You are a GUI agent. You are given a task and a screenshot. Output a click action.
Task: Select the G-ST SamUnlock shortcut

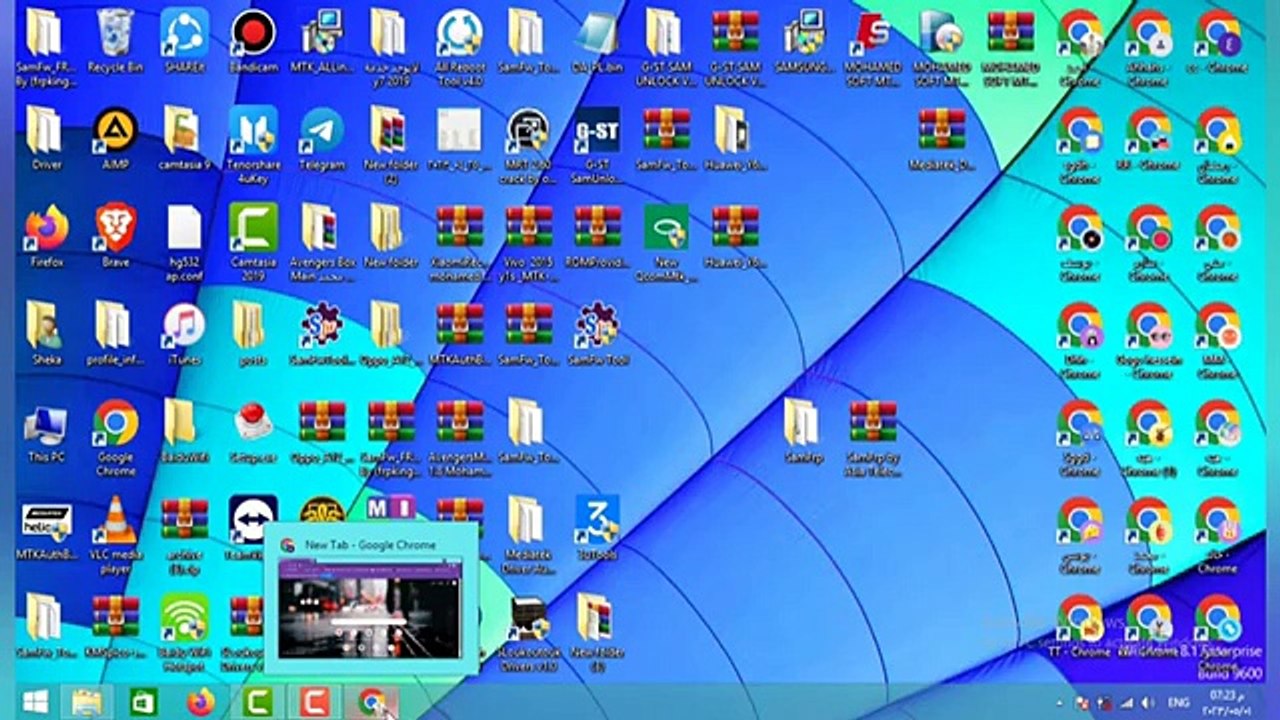coord(597,144)
